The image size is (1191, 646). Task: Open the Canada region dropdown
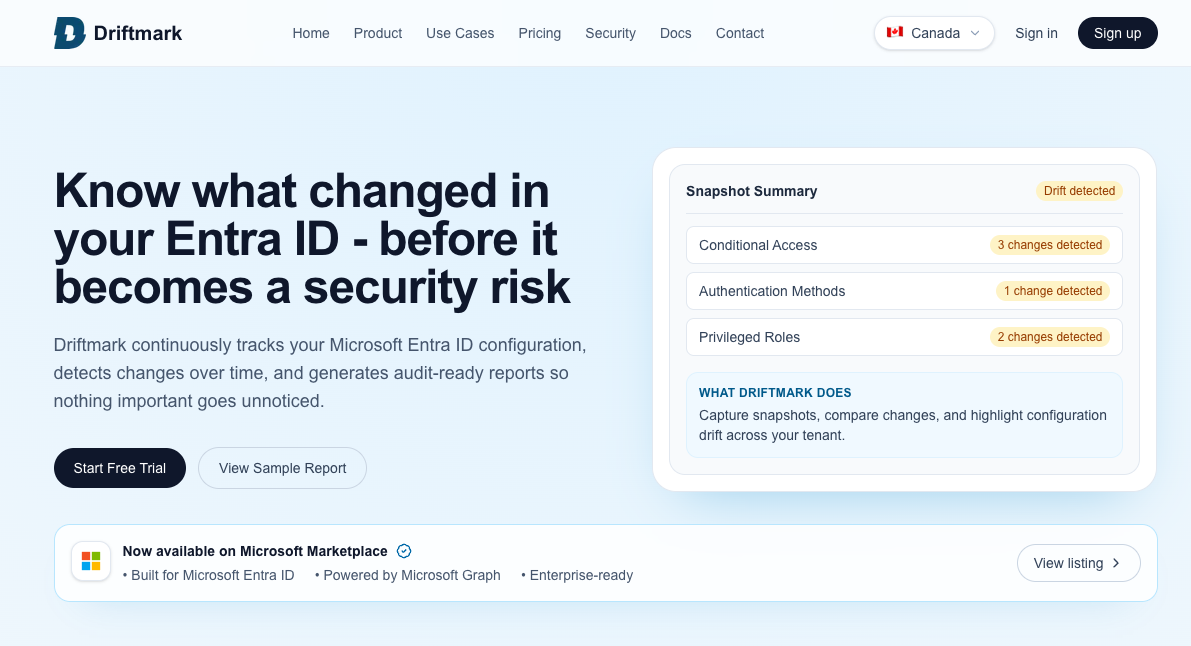coord(934,33)
